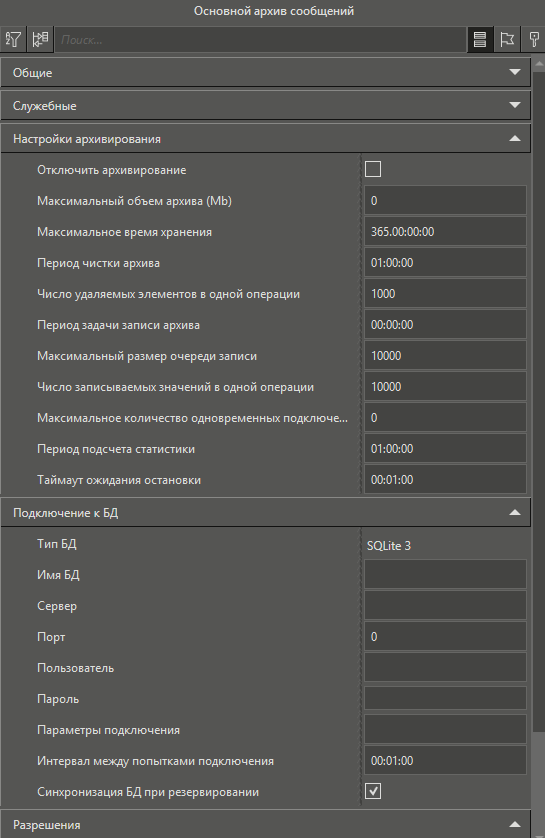Uncheck Синхронизация БД при резервировании checkbox
545x838 pixels.
[373, 791]
